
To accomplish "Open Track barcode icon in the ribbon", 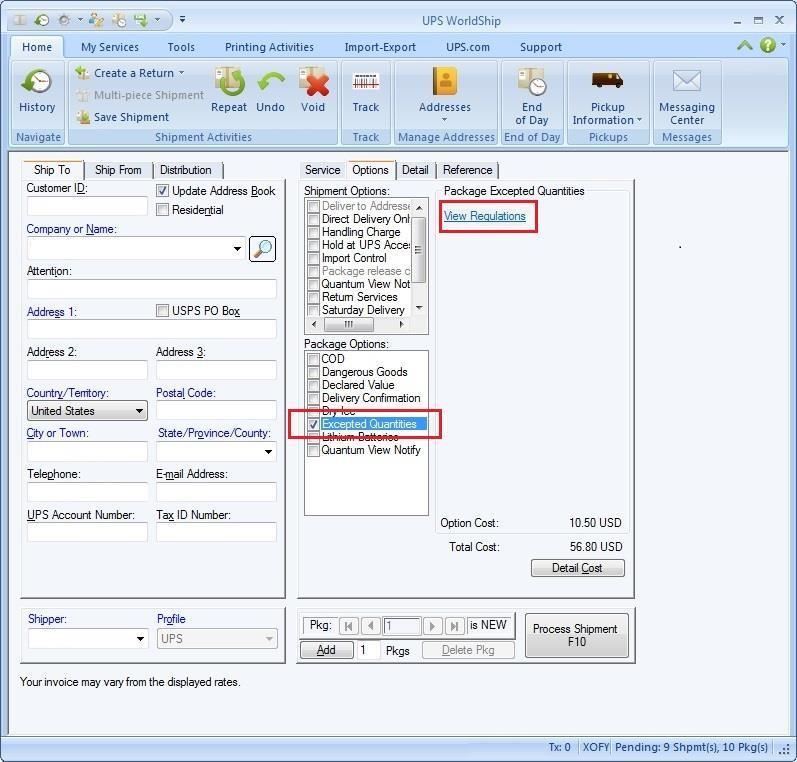I will click(x=366, y=81).
